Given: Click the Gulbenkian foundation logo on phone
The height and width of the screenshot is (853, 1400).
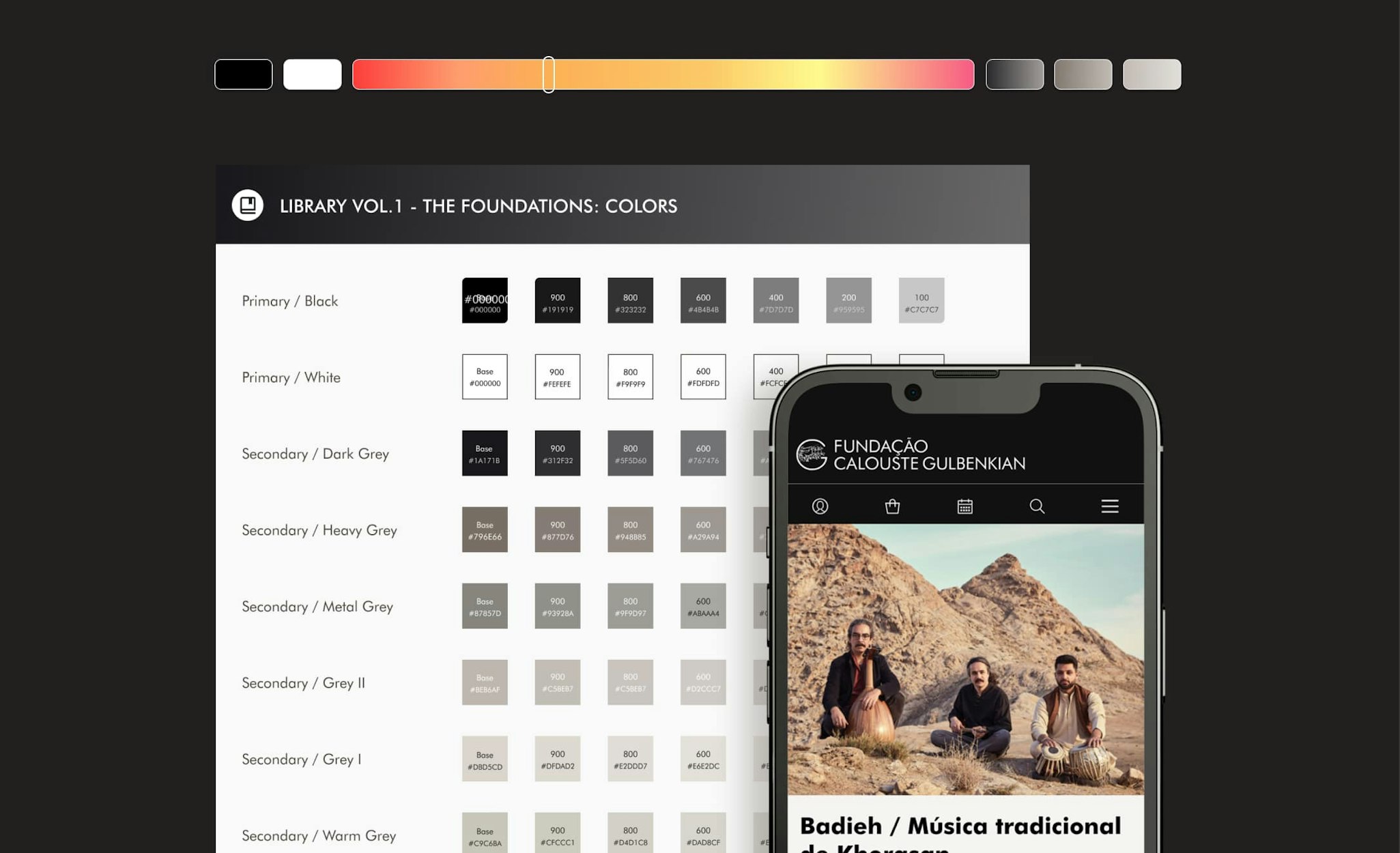Looking at the screenshot, I should tap(812, 454).
